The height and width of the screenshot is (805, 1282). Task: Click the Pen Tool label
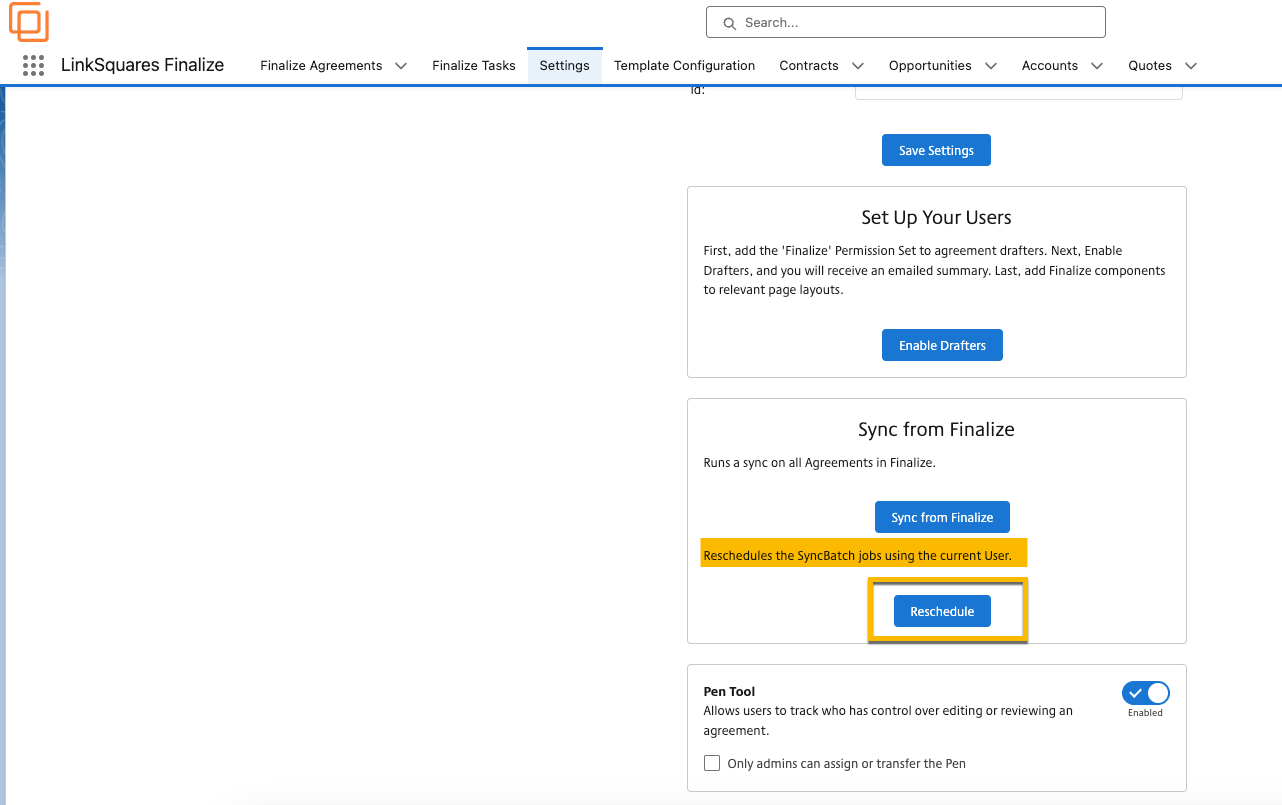pyautogui.click(x=729, y=691)
